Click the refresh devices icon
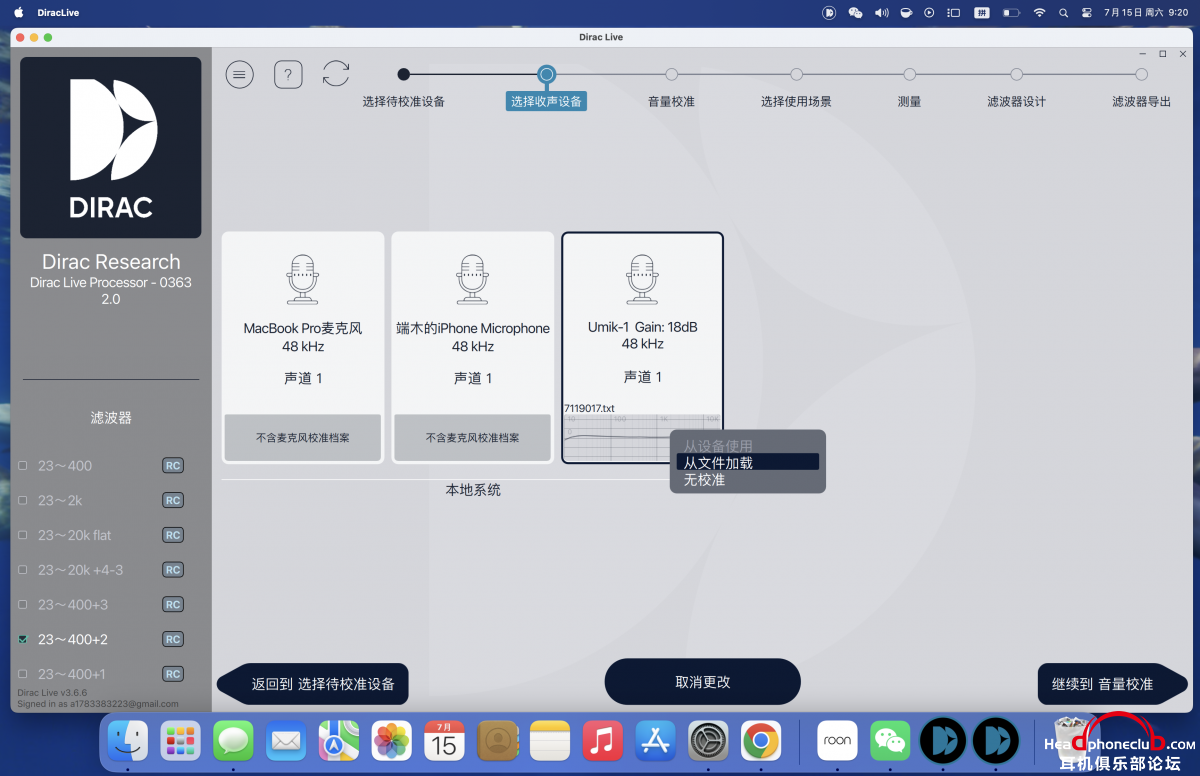 click(336, 74)
